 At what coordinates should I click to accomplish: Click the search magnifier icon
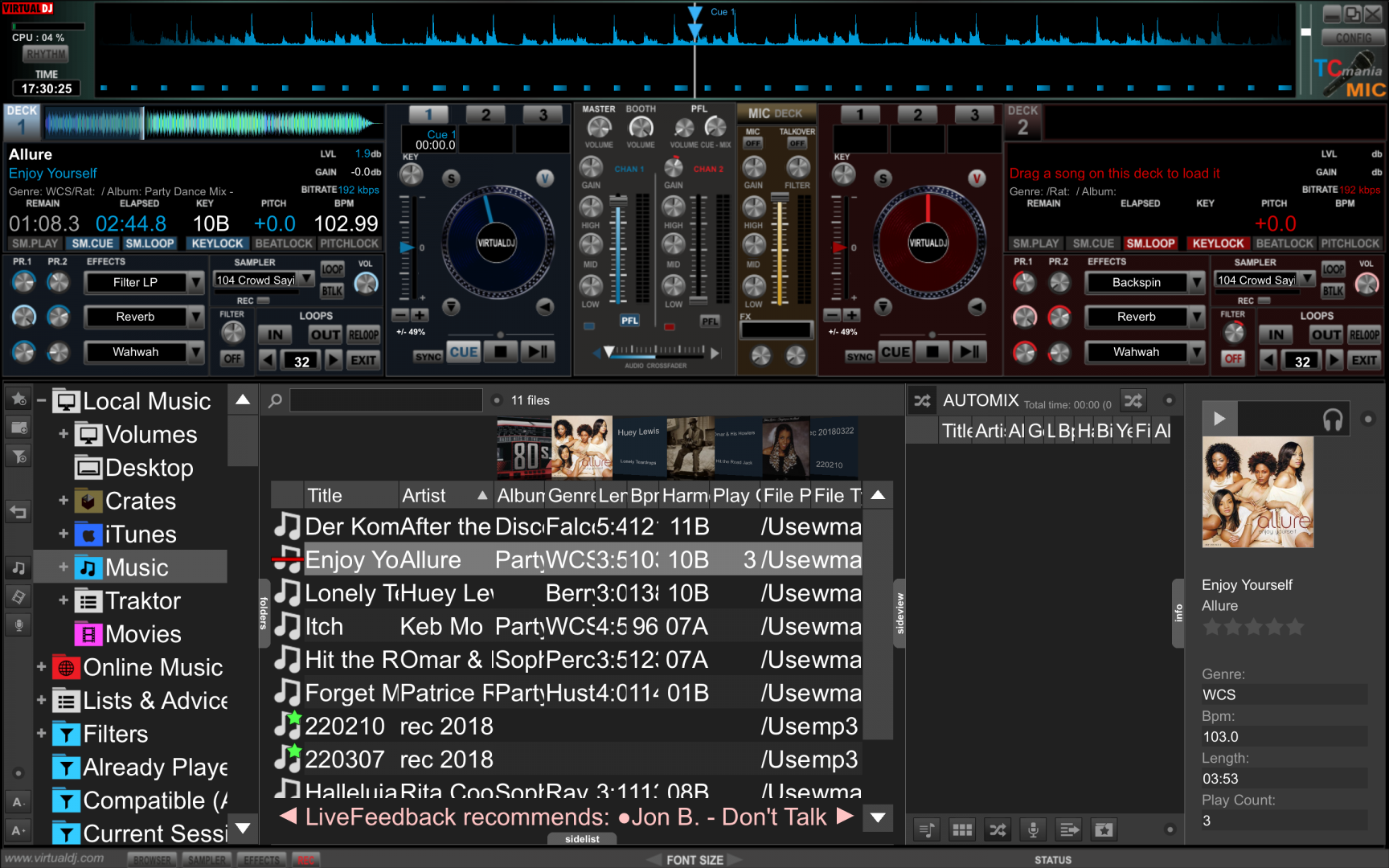(x=275, y=400)
